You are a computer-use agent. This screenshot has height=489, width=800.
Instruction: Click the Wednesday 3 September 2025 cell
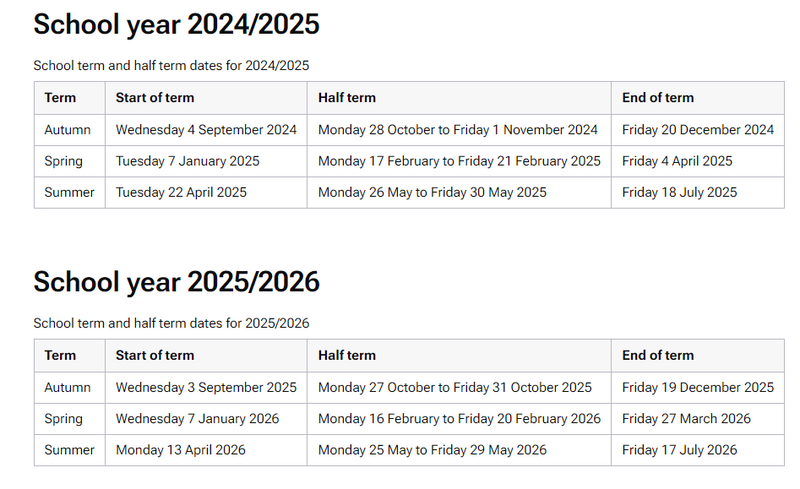coord(206,387)
